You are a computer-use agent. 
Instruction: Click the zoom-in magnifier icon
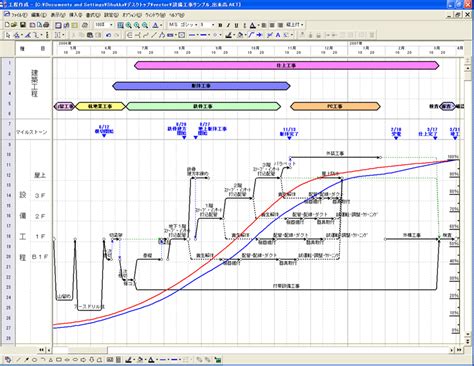[x=129, y=25]
